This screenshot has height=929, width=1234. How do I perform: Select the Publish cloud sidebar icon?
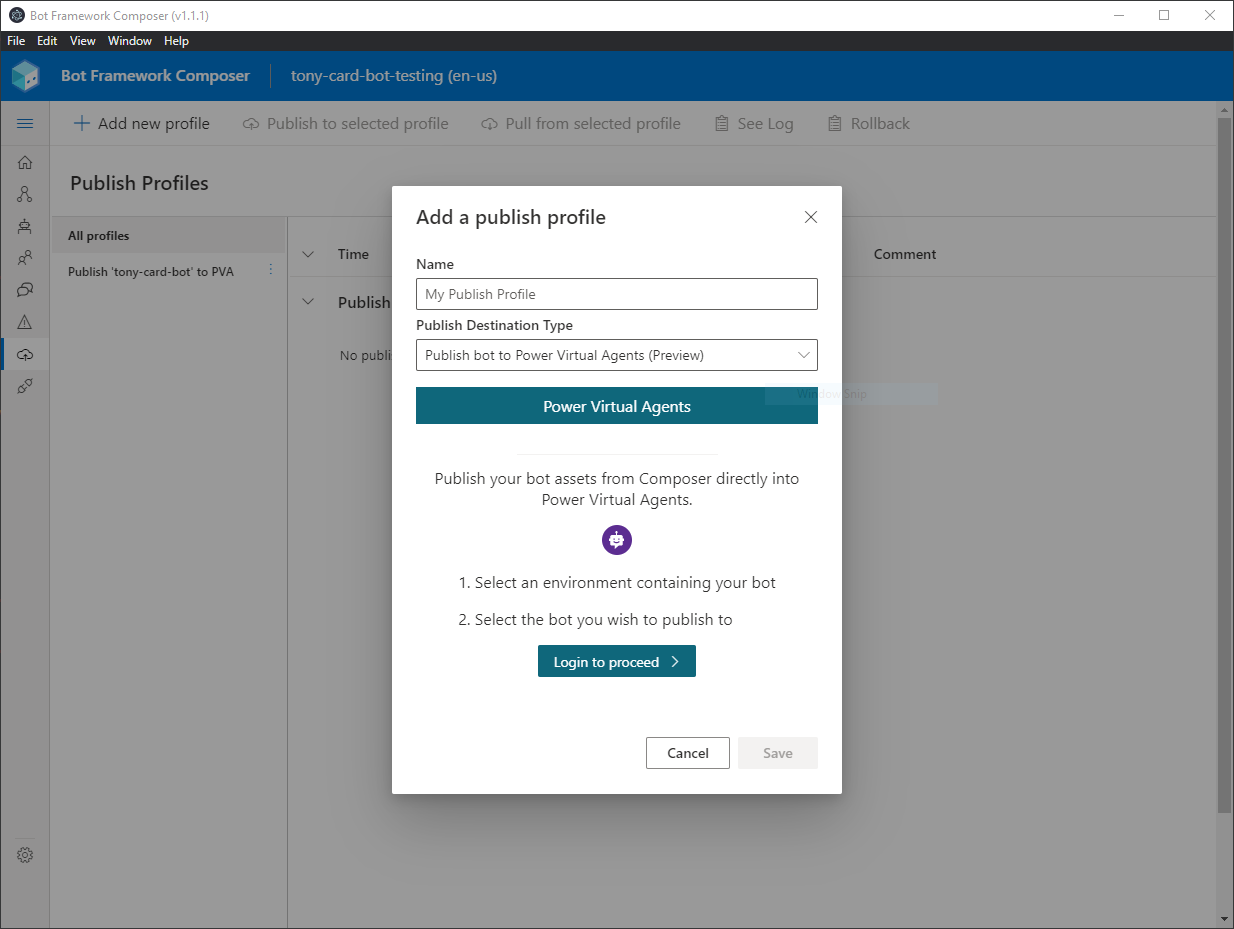25,354
